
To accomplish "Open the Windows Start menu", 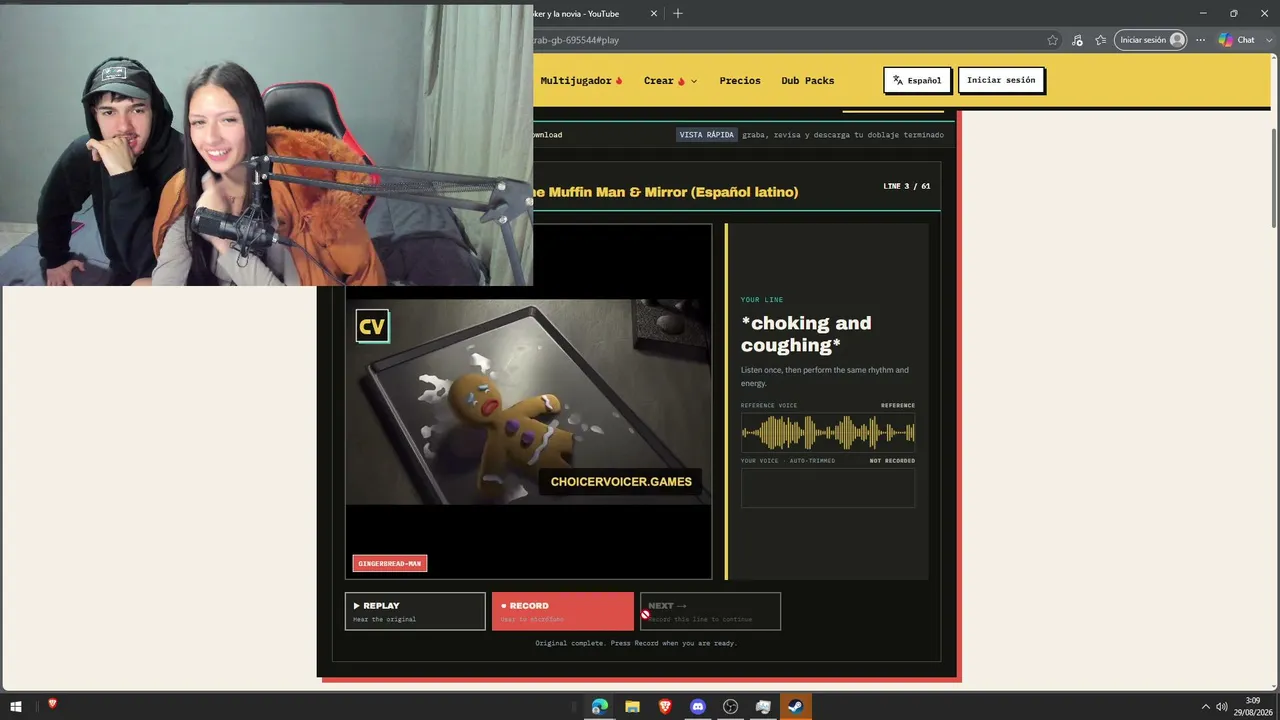I will click(x=16, y=707).
